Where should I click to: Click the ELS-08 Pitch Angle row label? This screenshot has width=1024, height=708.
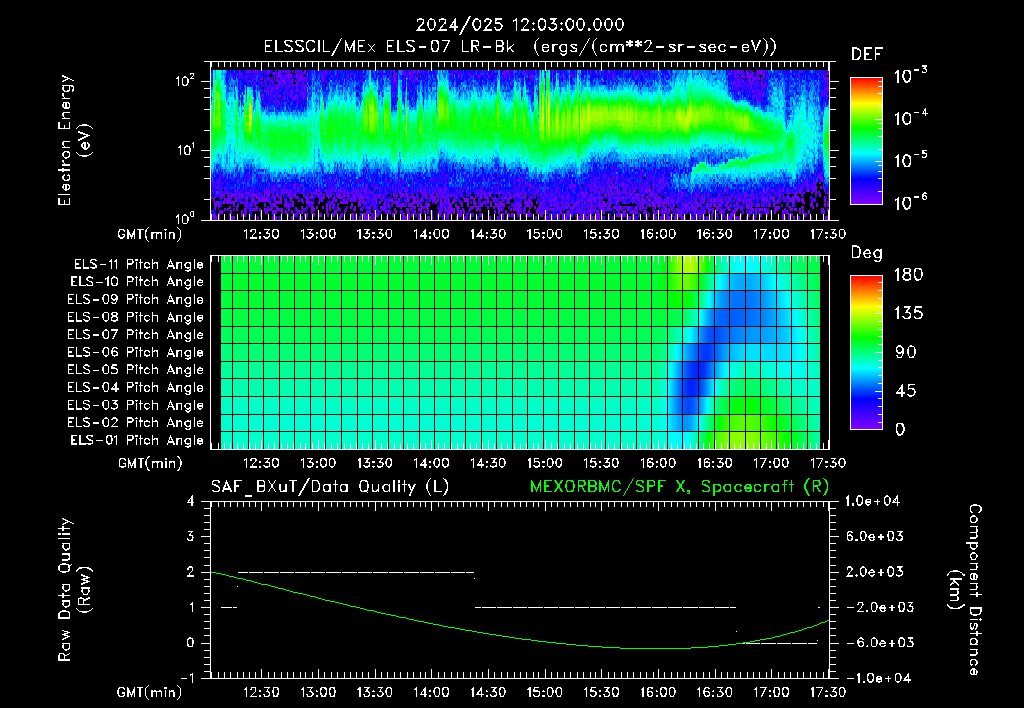click(x=135, y=317)
